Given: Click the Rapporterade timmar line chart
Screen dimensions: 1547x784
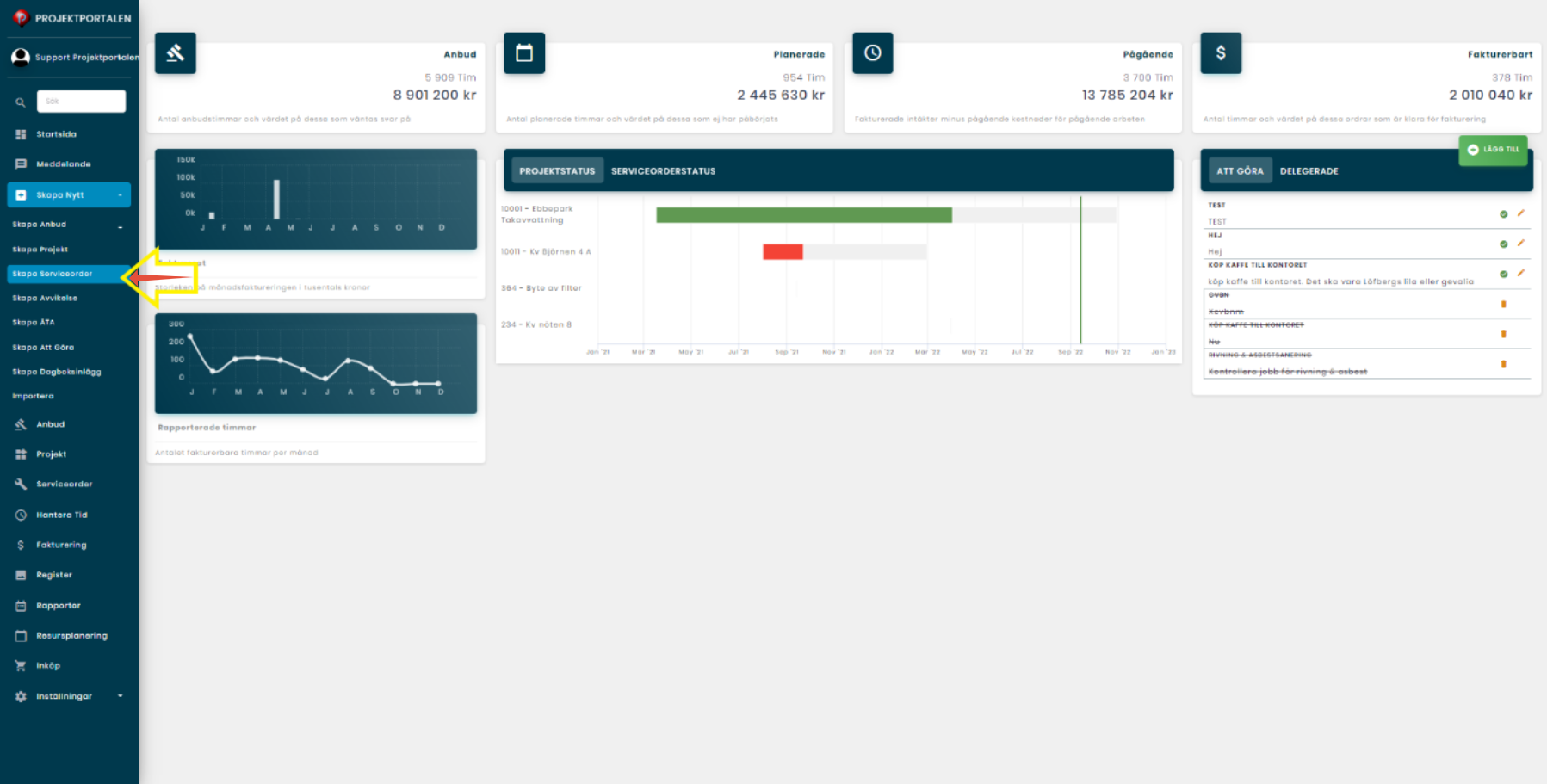Looking at the screenshot, I should pyautogui.click(x=316, y=363).
